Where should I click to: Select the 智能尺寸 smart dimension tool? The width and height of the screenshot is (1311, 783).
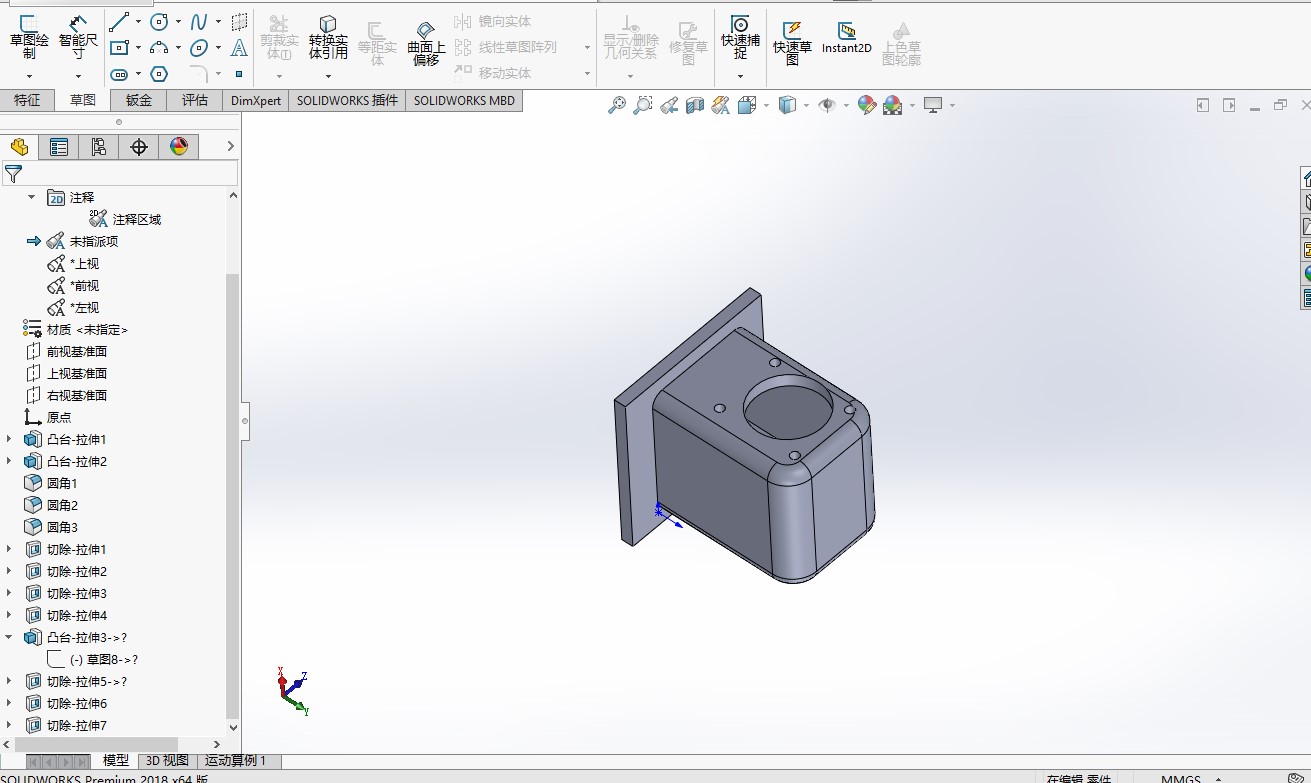coord(78,38)
